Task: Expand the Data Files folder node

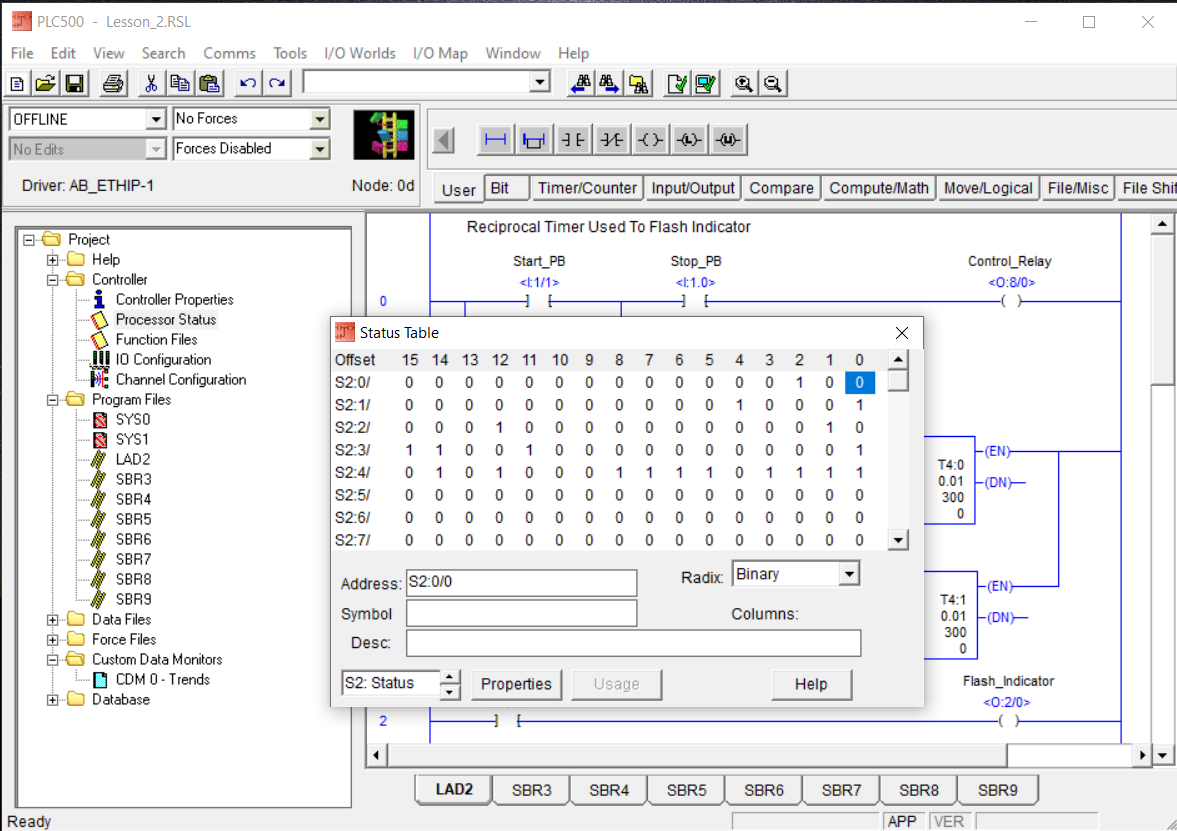Action: (53, 620)
